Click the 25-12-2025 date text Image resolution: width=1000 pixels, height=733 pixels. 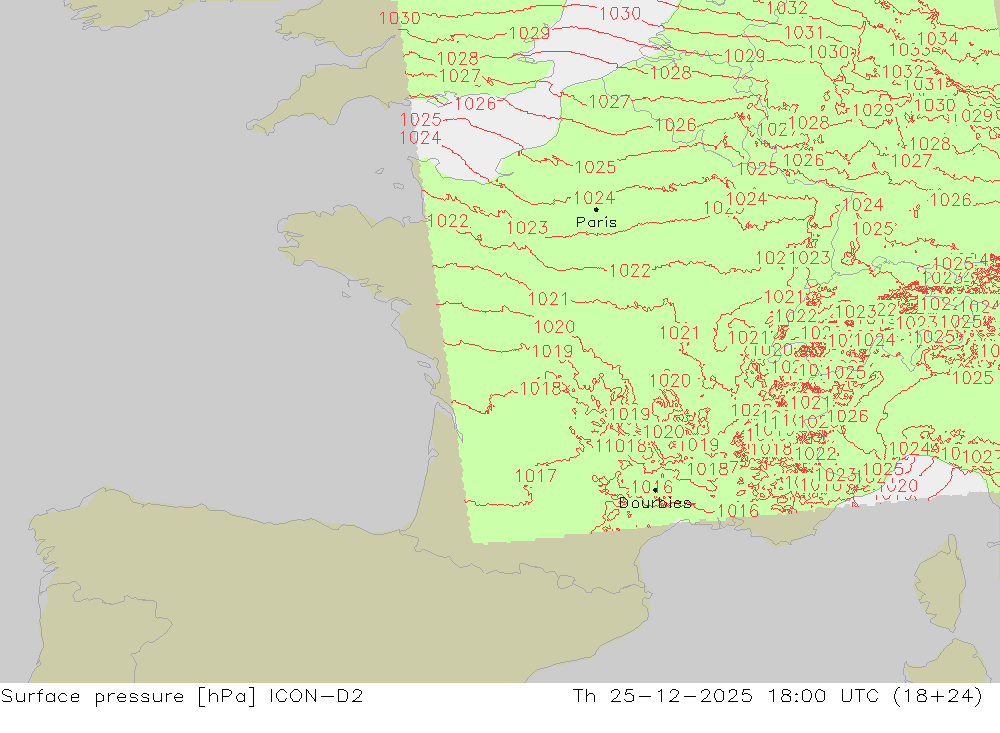tap(681, 695)
